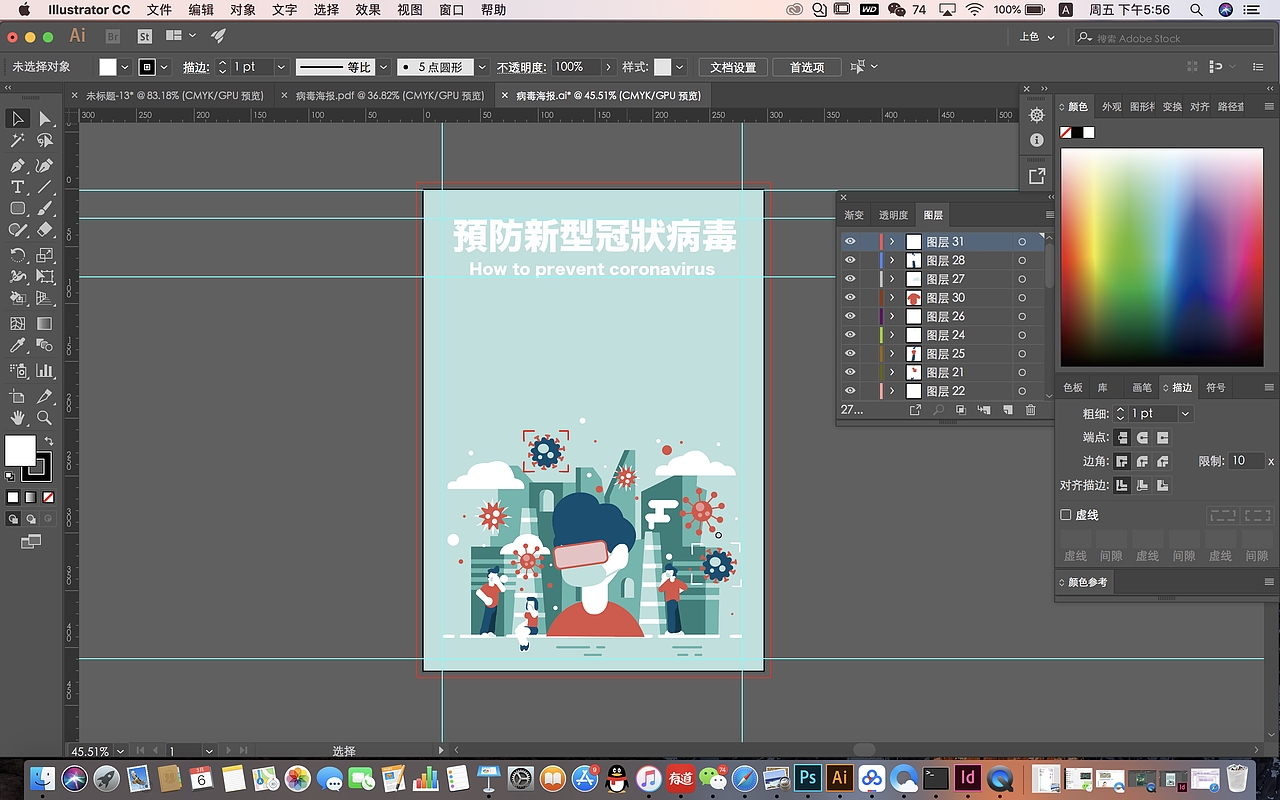This screenshot has width=1280, height=800.
Task: Click the large Fill color swatch in toolbar
Action: click(20, 451)
